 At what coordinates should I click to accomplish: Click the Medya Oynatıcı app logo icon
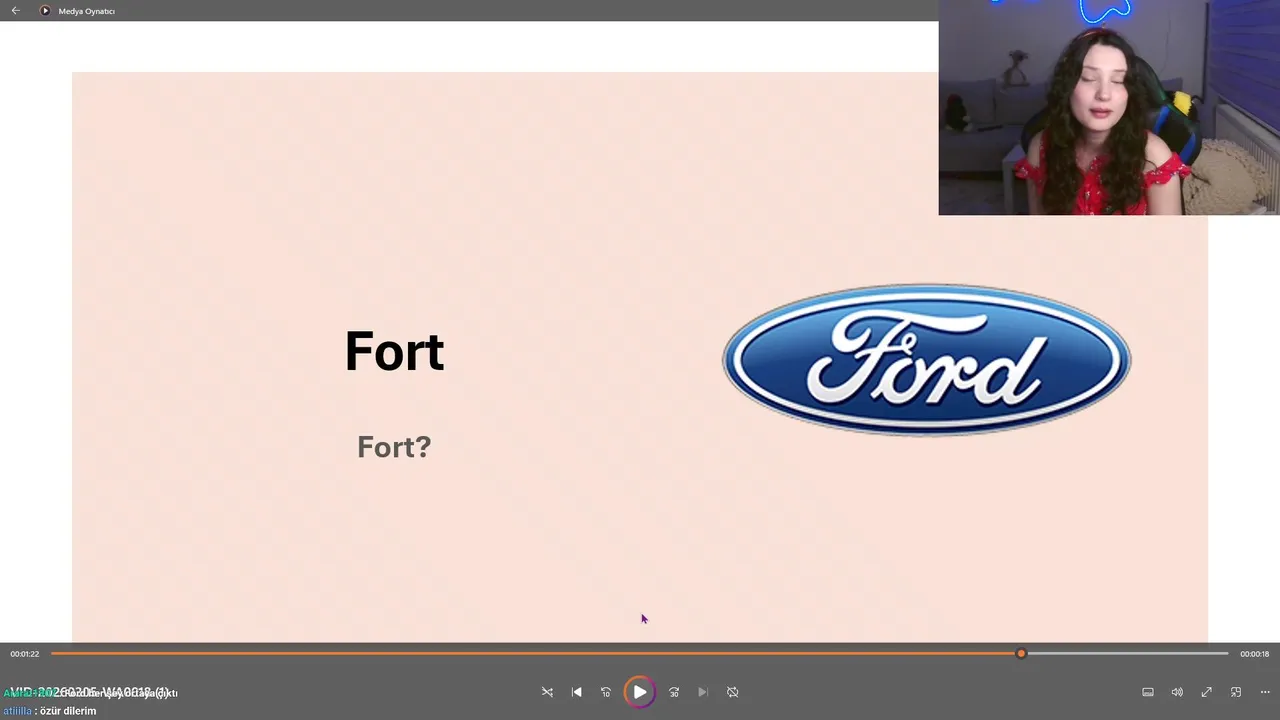pos(45,11)
